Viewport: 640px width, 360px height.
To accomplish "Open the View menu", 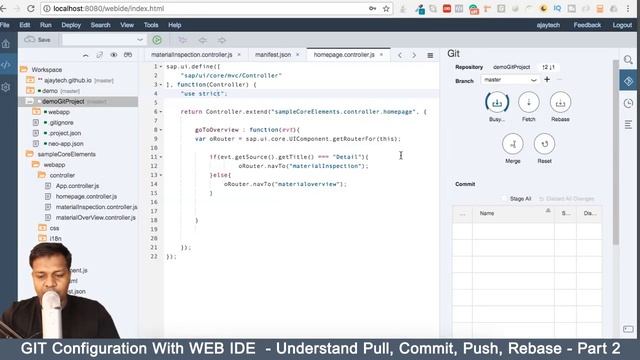I will coord(127,25).
